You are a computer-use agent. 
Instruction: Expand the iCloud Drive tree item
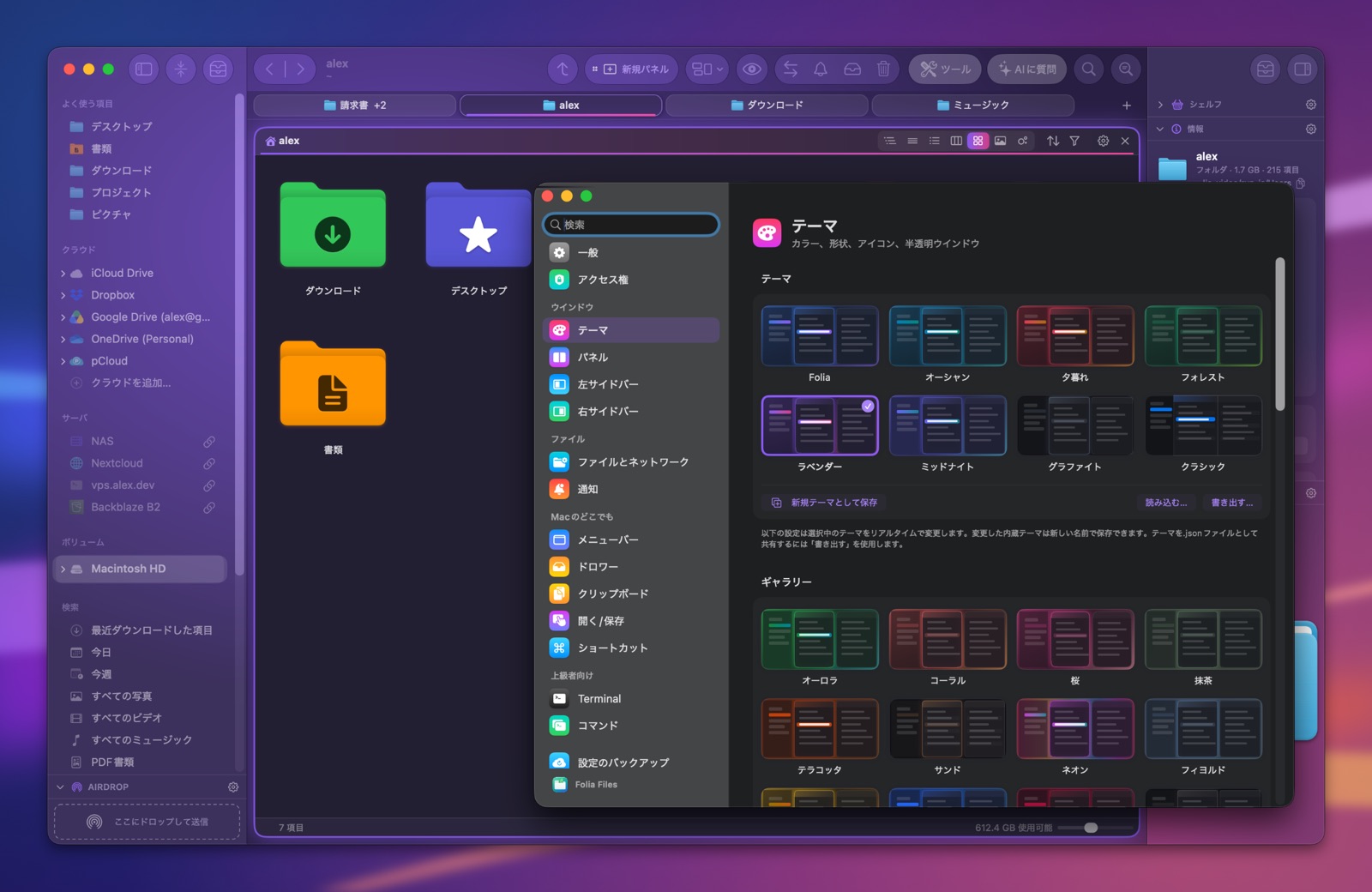[x=63, y=274]
